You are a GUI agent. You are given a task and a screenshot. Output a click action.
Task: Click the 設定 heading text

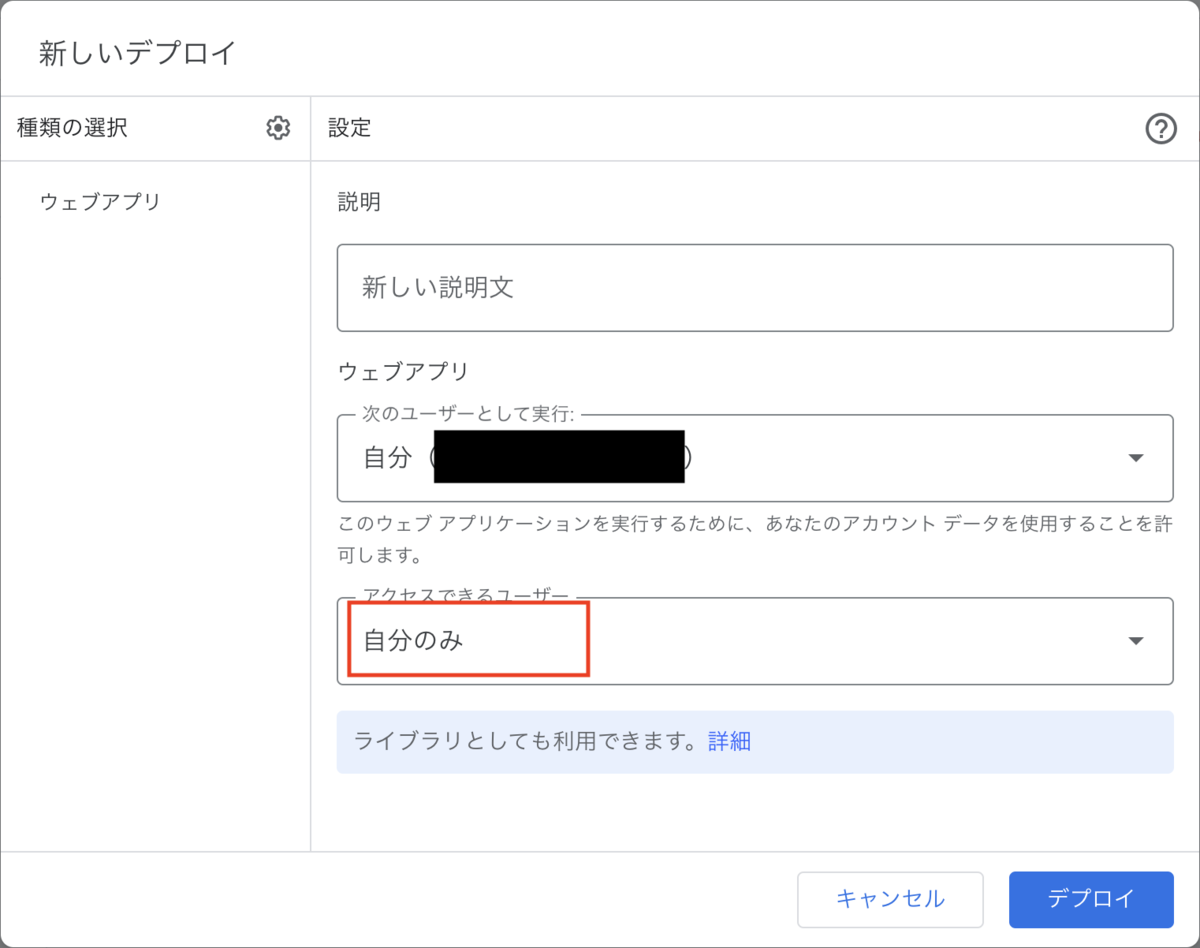coord(350,128)
